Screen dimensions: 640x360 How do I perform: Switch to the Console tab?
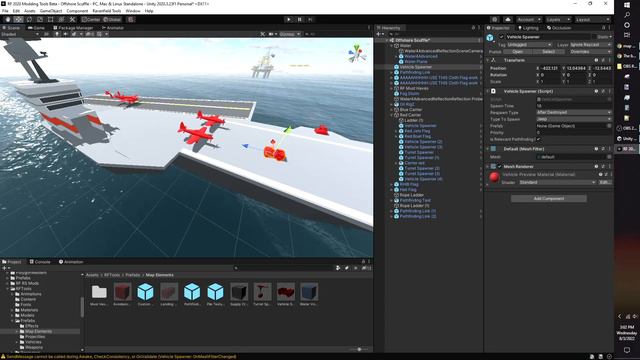point(40,262)
